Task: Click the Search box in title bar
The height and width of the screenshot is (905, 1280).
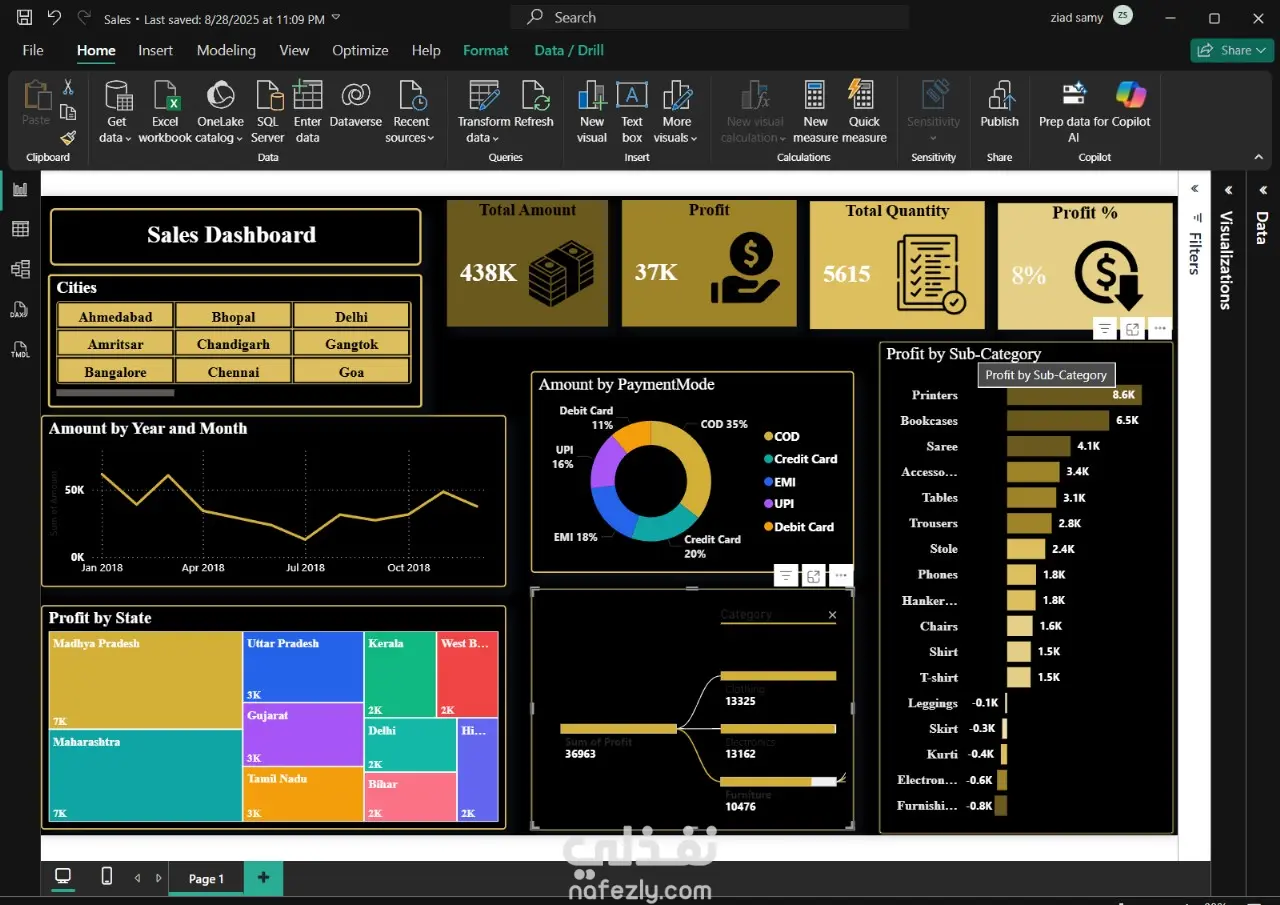Action: (x=710, y=17)
